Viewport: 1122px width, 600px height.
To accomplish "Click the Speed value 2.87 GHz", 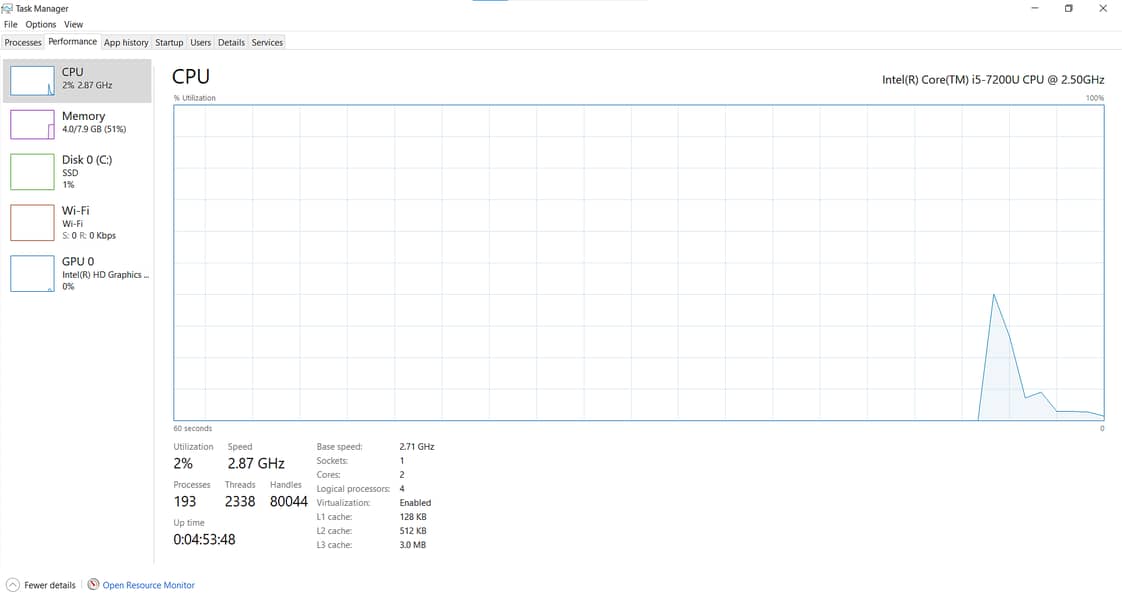I will click(x=256, y=463).
